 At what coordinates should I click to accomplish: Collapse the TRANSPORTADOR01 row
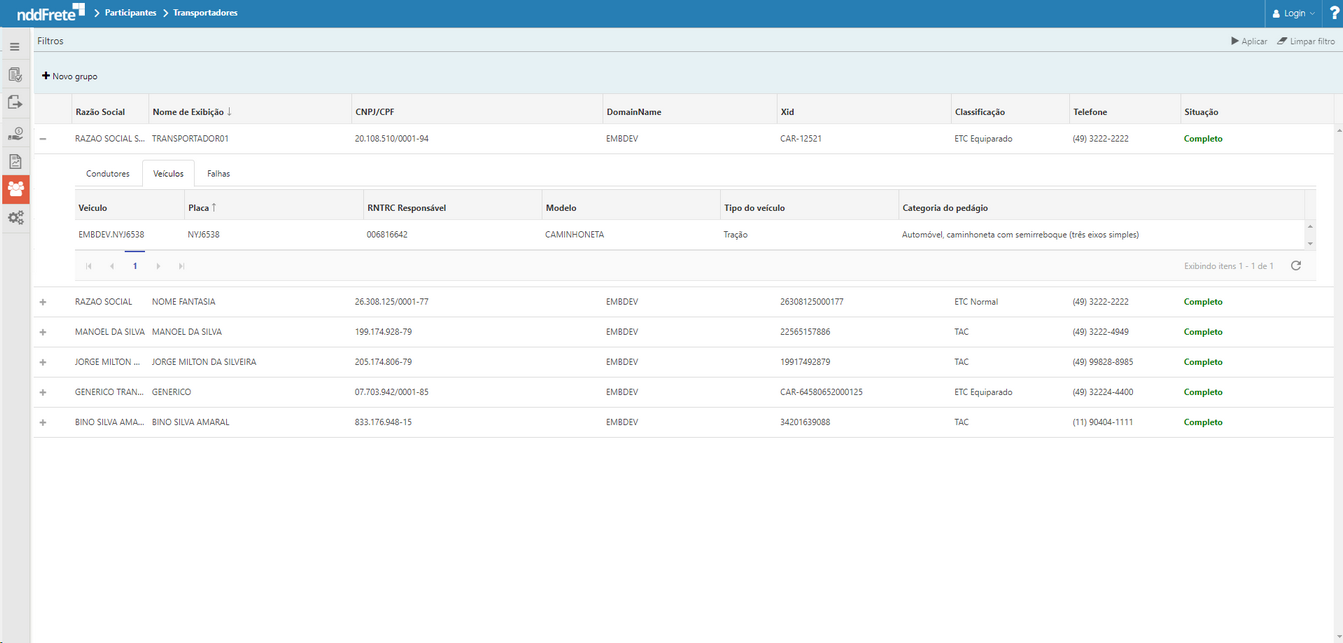point(43,139)
